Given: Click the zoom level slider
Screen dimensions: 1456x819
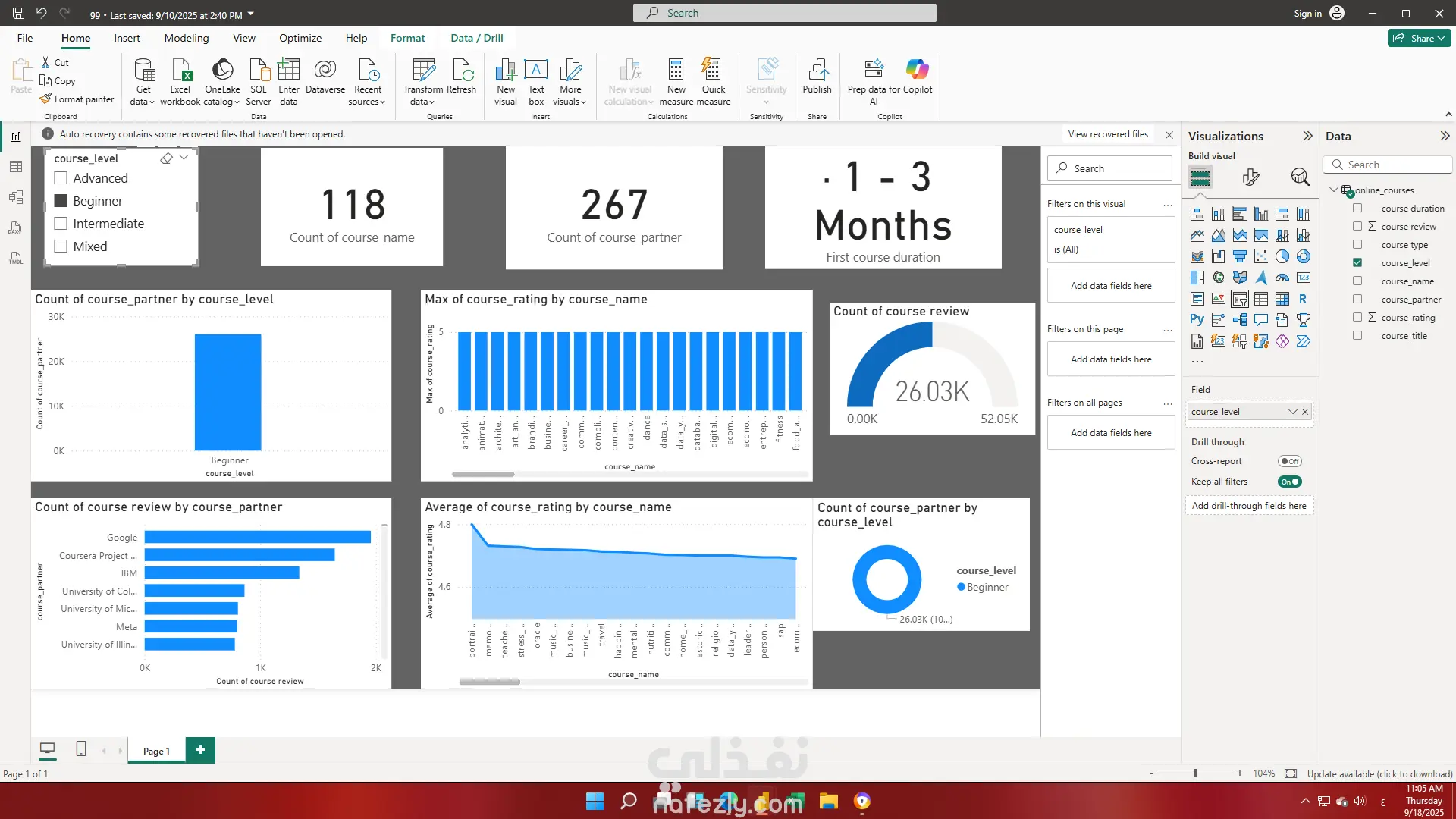Looking at the screenshot, I should 1195,773.
